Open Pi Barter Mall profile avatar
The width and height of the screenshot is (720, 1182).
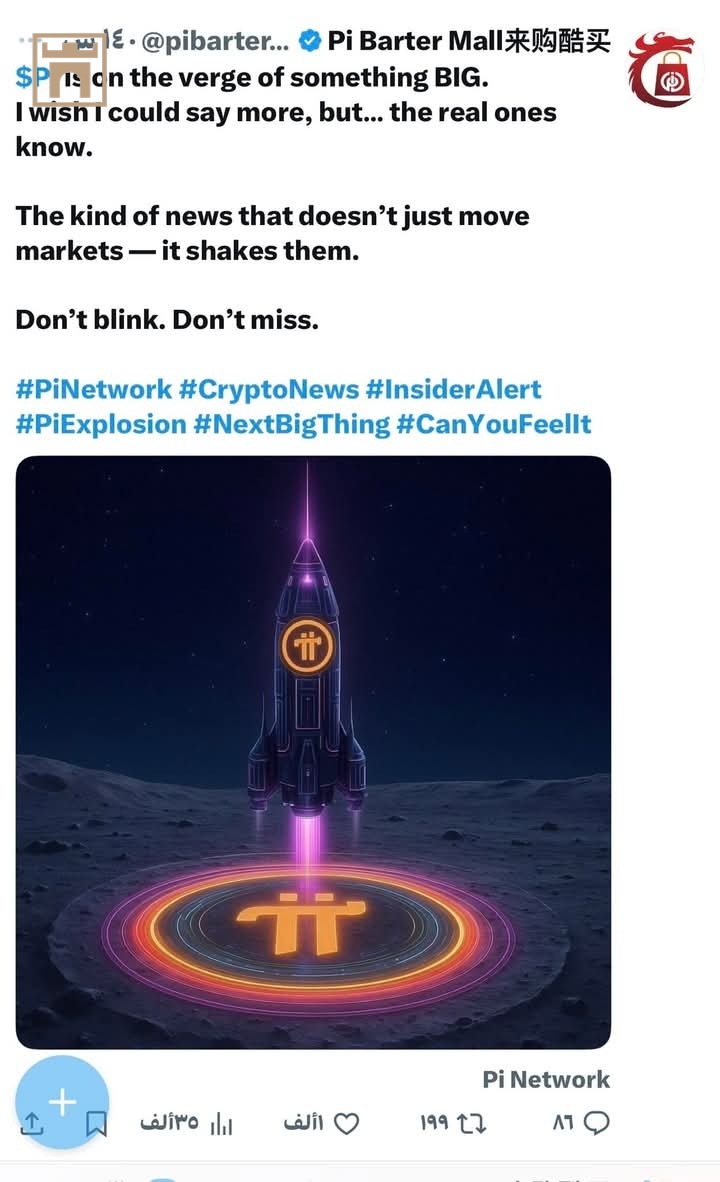coord(665,69)
